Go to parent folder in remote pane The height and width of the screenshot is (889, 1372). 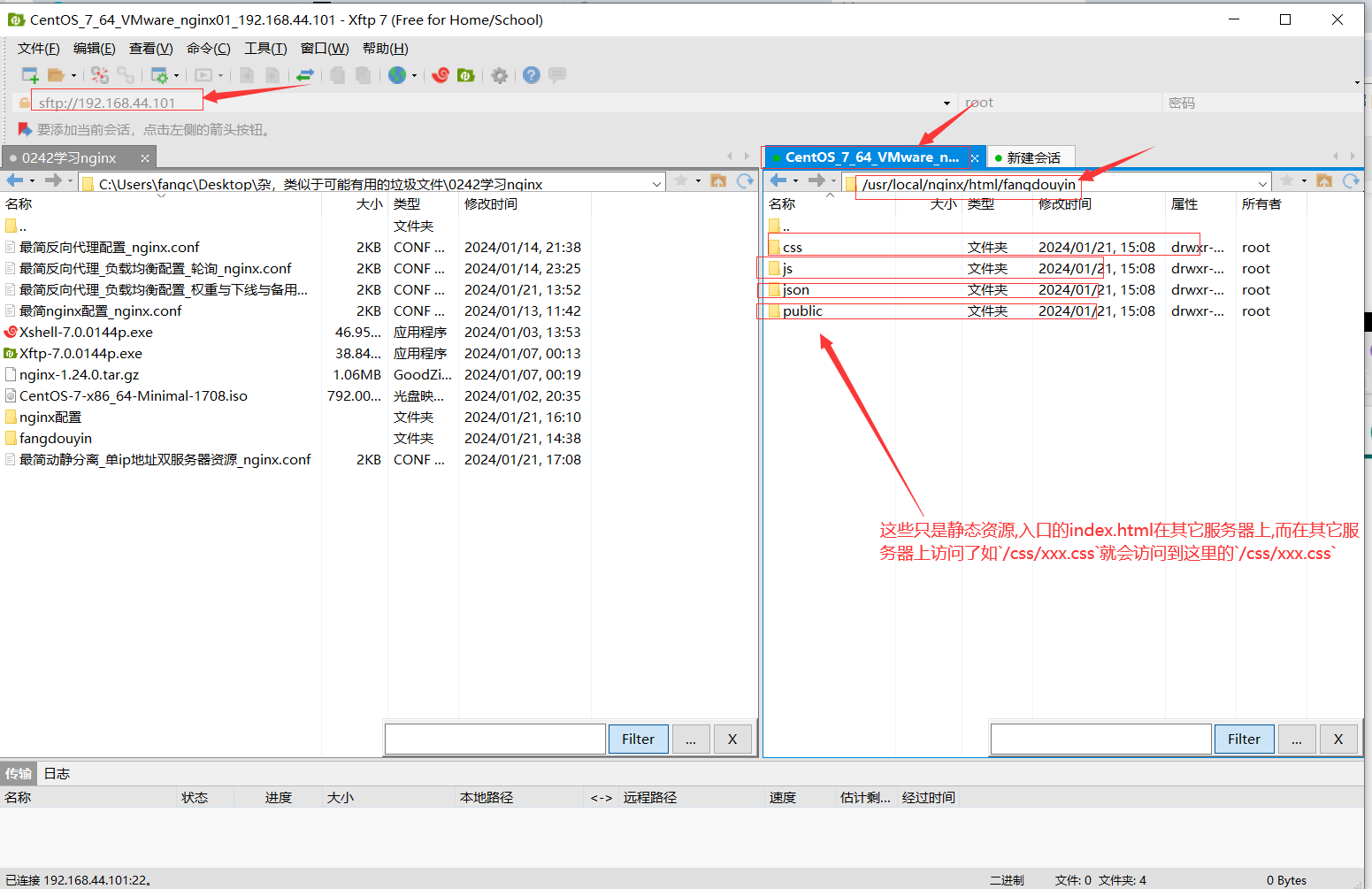pos(1324,180)
